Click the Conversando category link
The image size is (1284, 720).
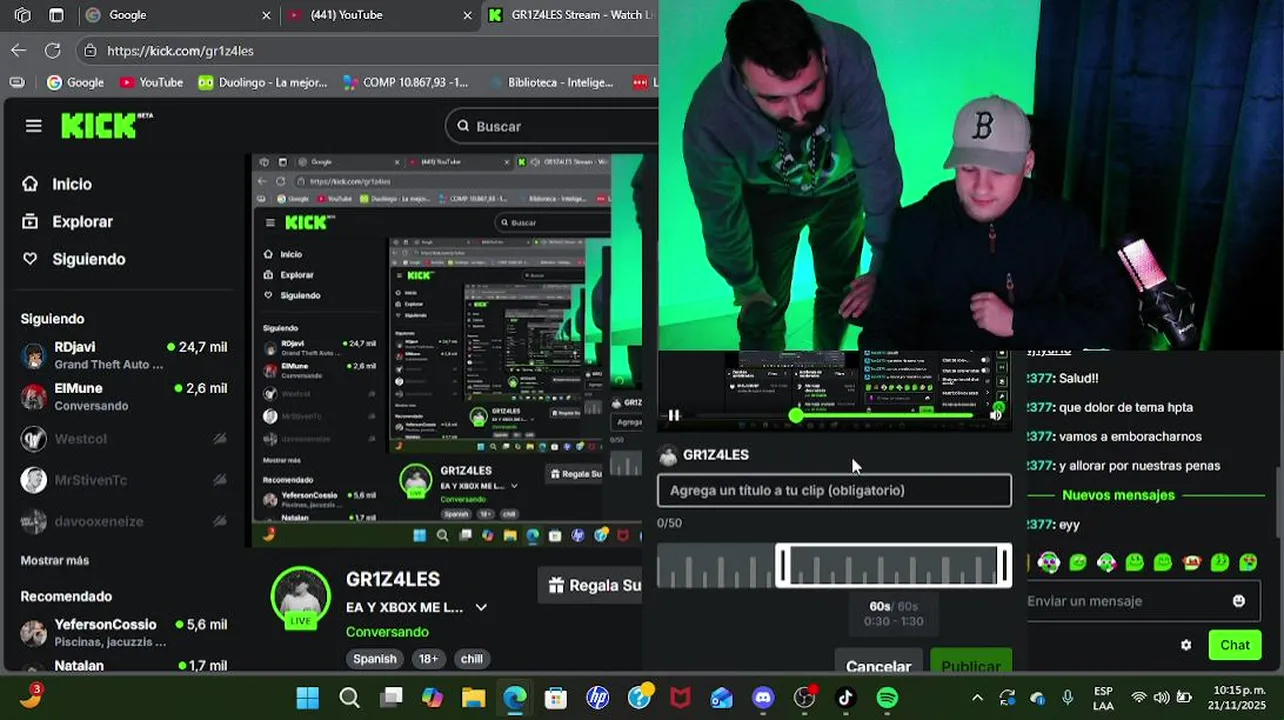(387, 632)
